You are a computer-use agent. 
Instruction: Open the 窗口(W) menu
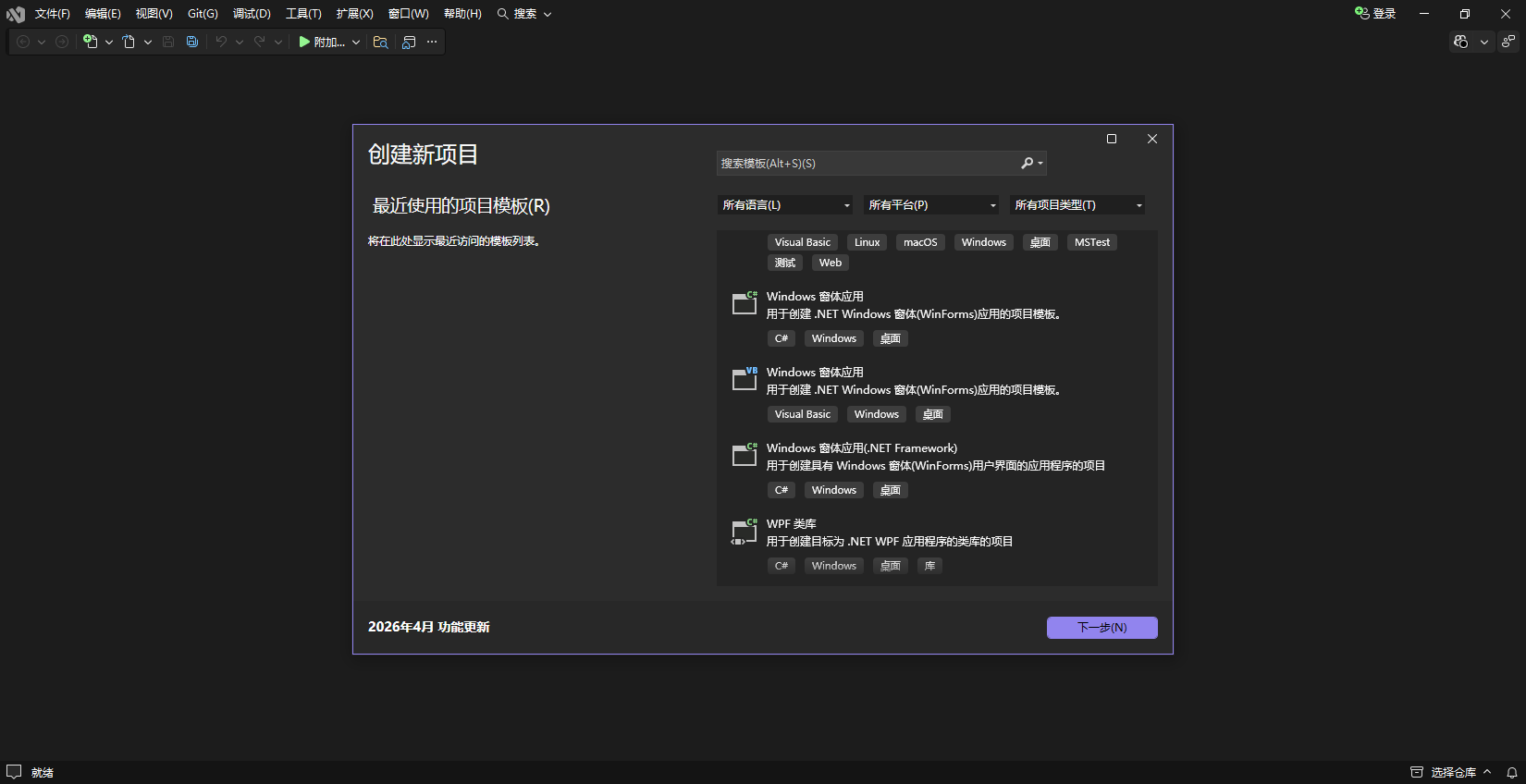click(409, 14)
